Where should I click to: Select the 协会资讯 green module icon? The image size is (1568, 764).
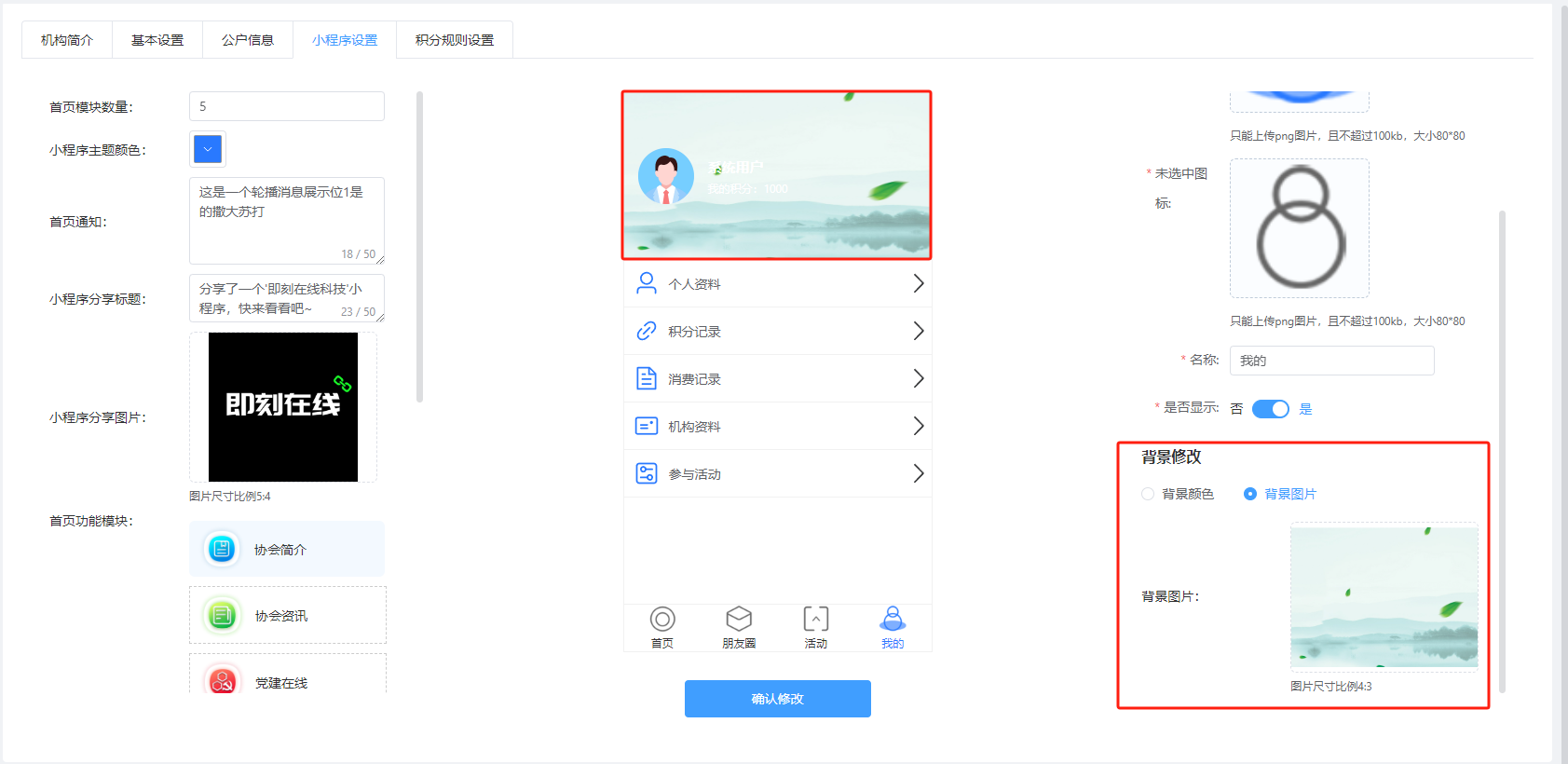(x=222, y=615)
